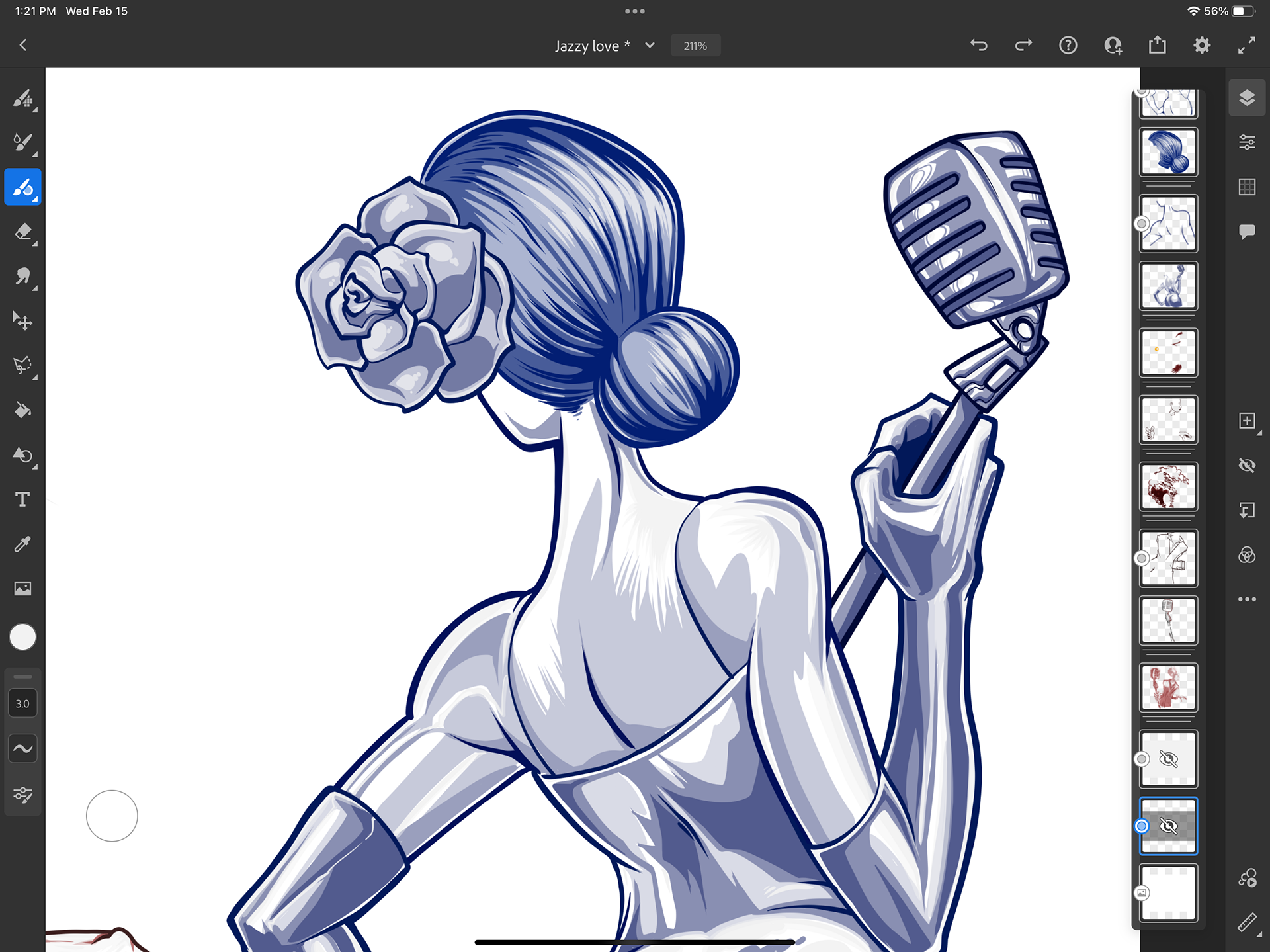Open brush settings sliders
This screenshot has height=952, width=1270.
[22, 795]
